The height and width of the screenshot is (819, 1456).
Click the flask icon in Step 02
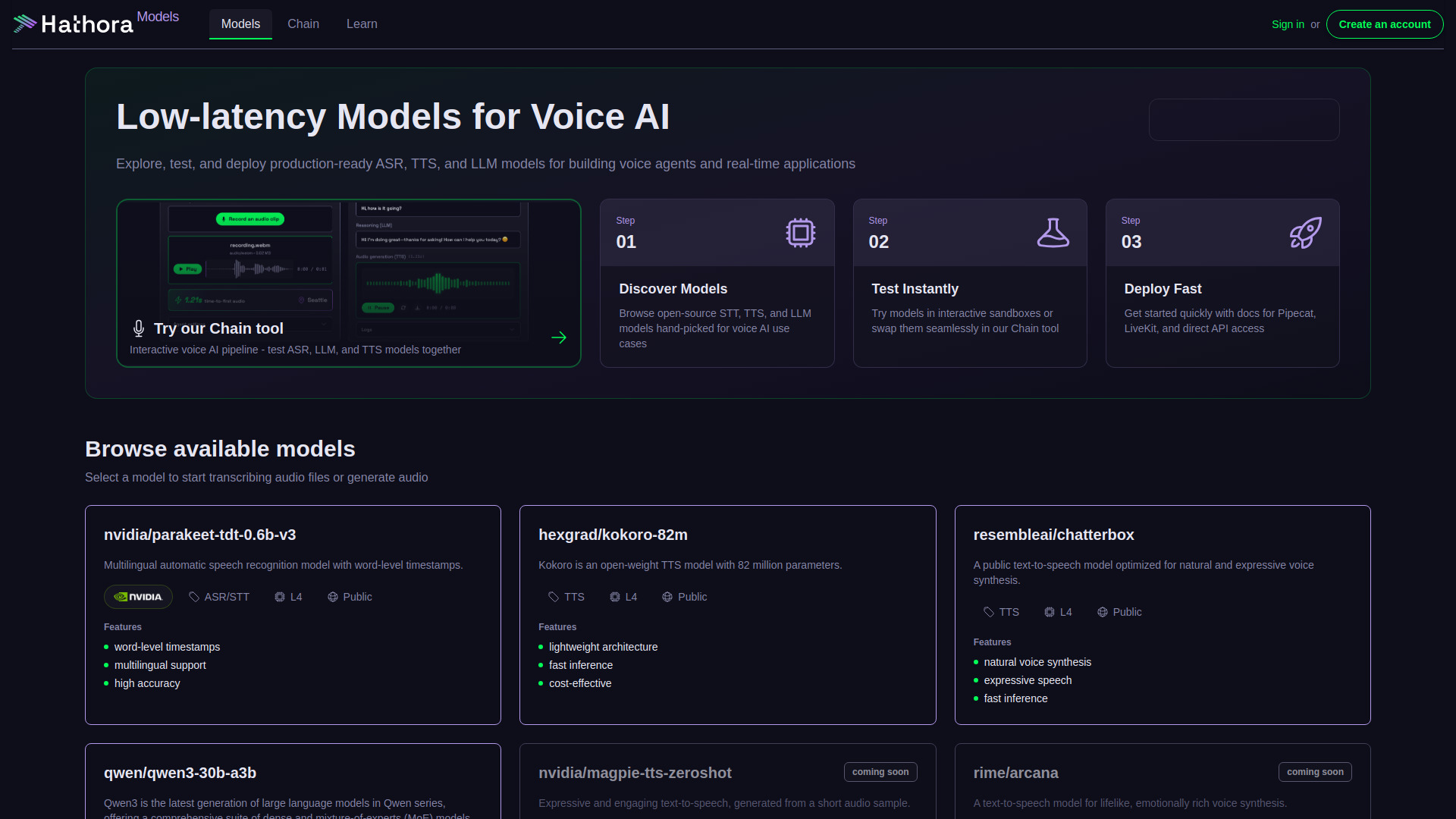[x=1053, y=233]
